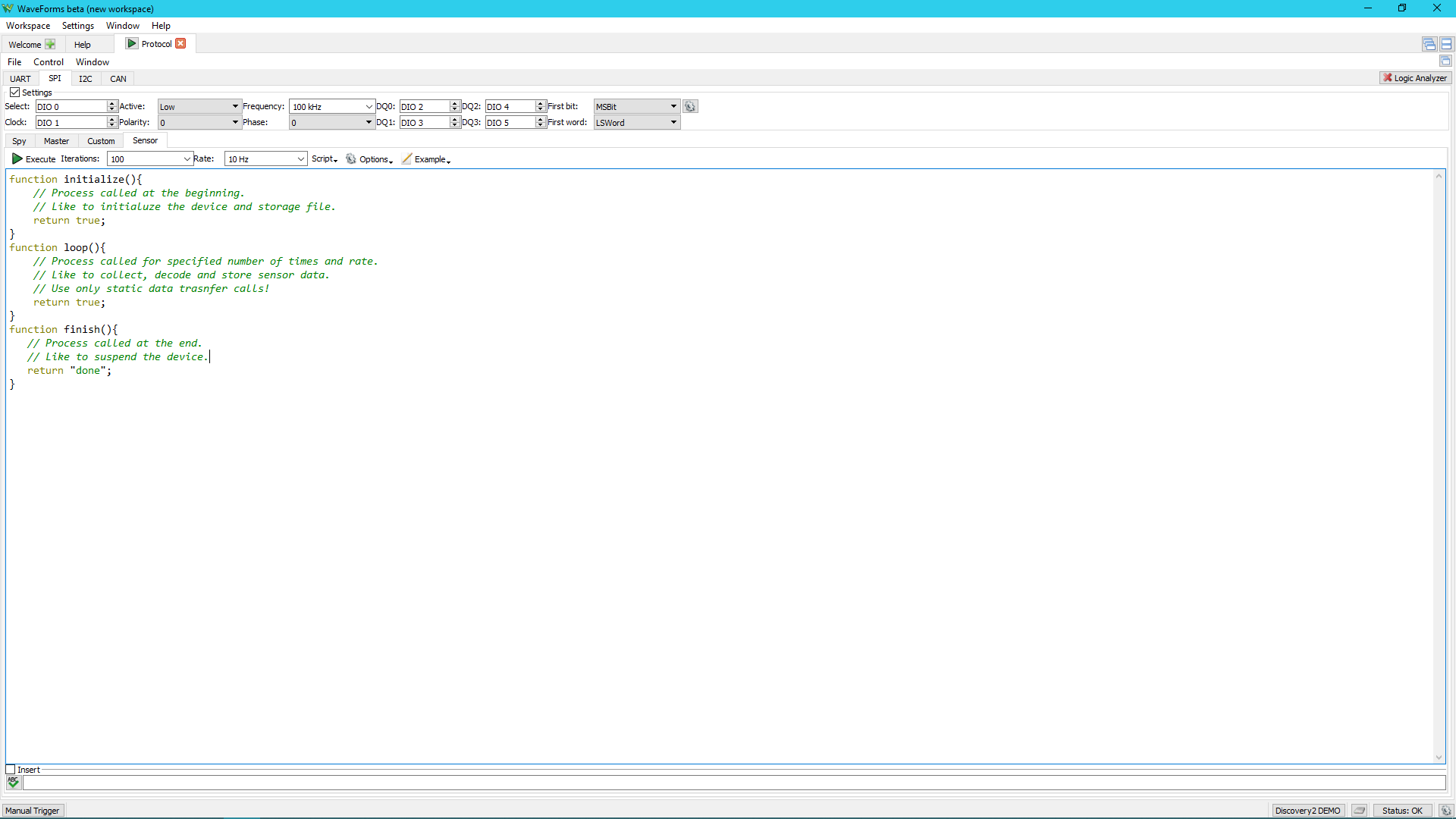Click the gear icon next to First bit

click(x=690, y=107)
